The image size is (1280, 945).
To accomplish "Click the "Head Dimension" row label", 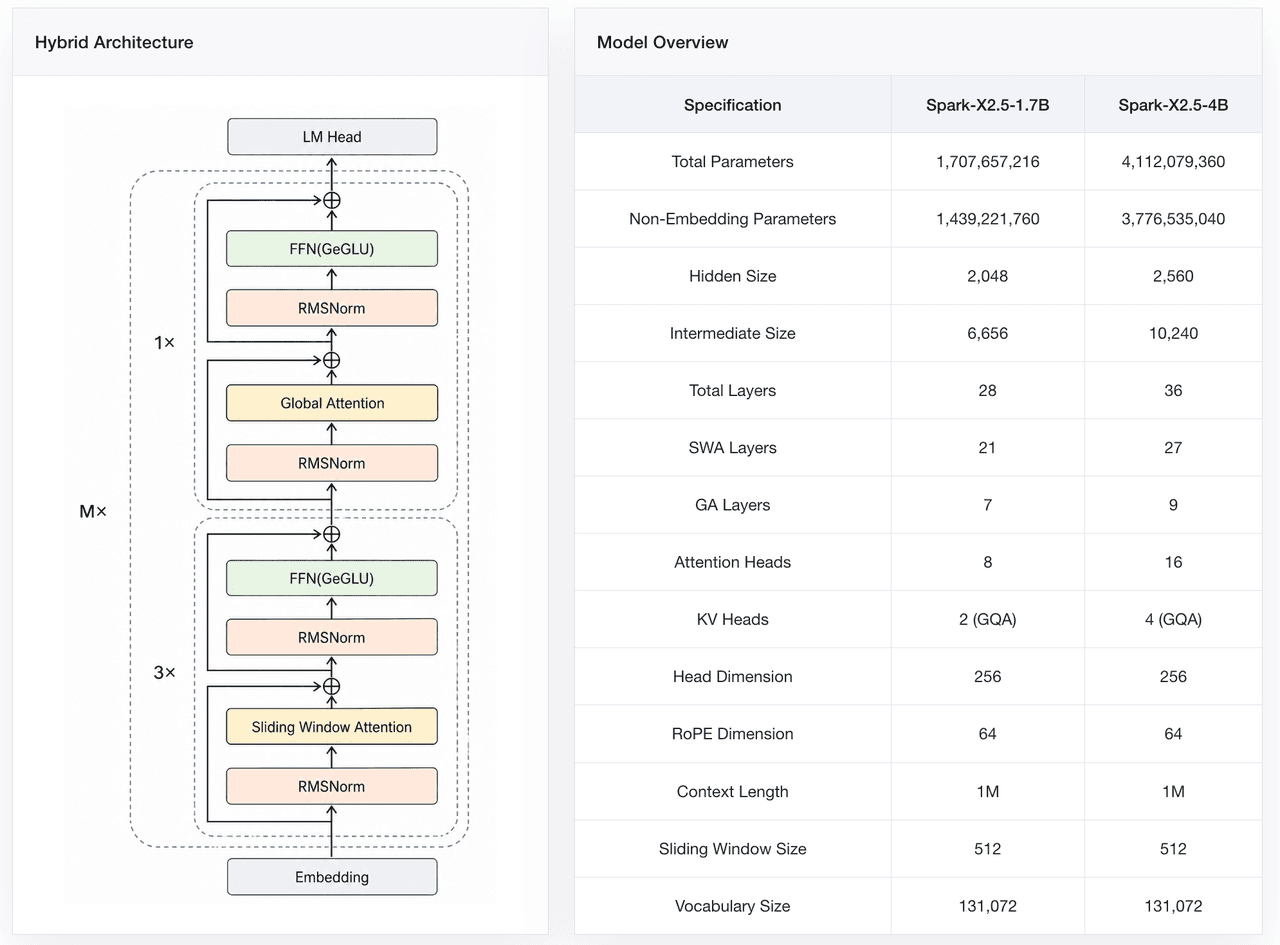I will 733,676.
